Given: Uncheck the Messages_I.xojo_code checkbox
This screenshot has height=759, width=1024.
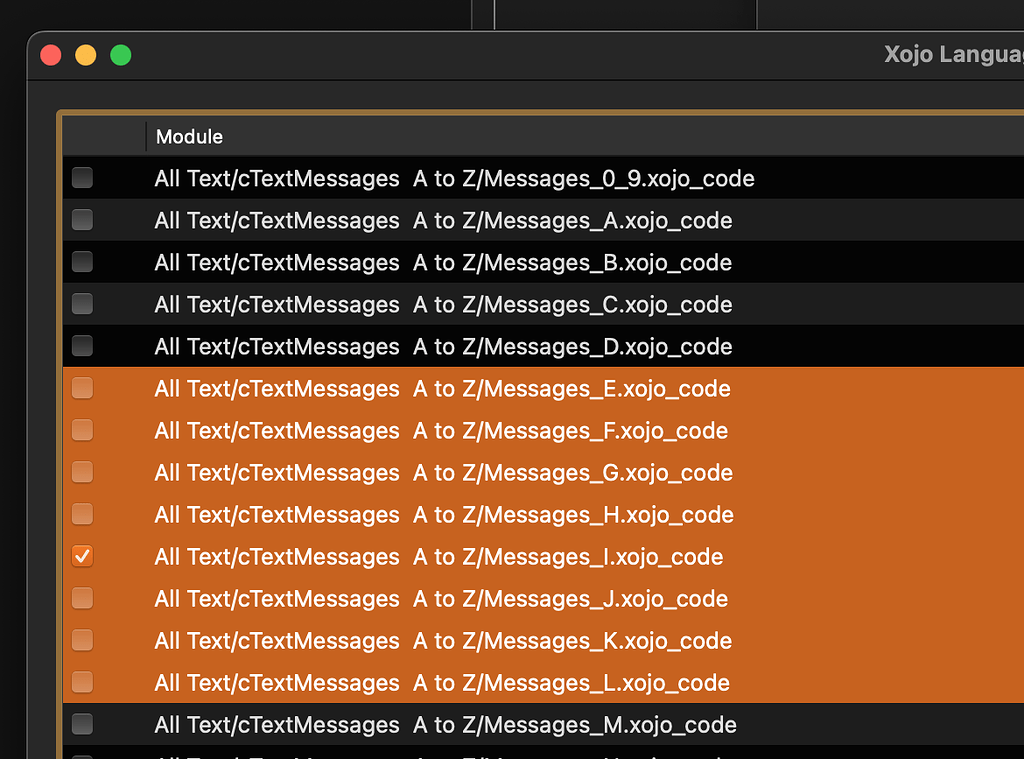Looking at the screenshot, I should 82,556.
